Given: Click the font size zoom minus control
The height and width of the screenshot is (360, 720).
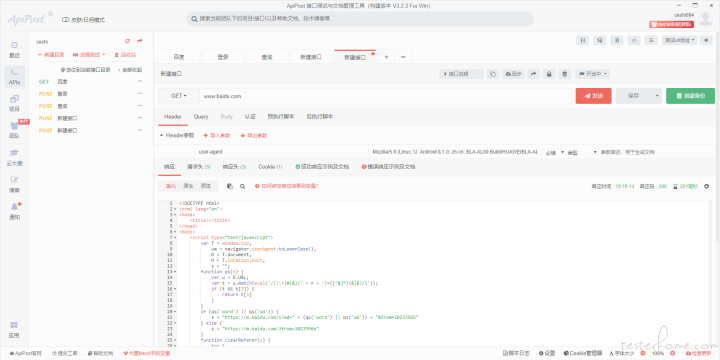Looking at the screenshot, I should click(x=642, y=354).
